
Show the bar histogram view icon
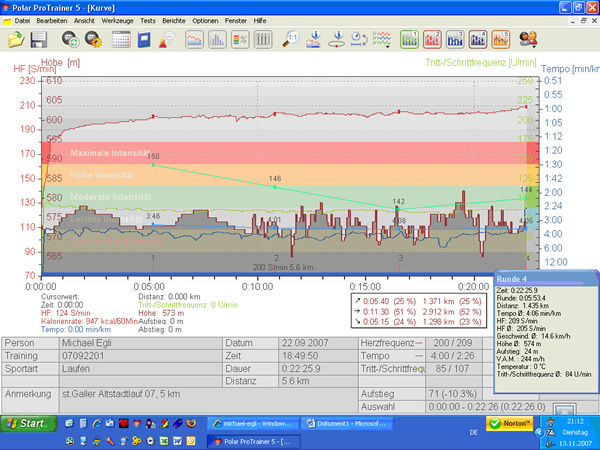(217, 39)
